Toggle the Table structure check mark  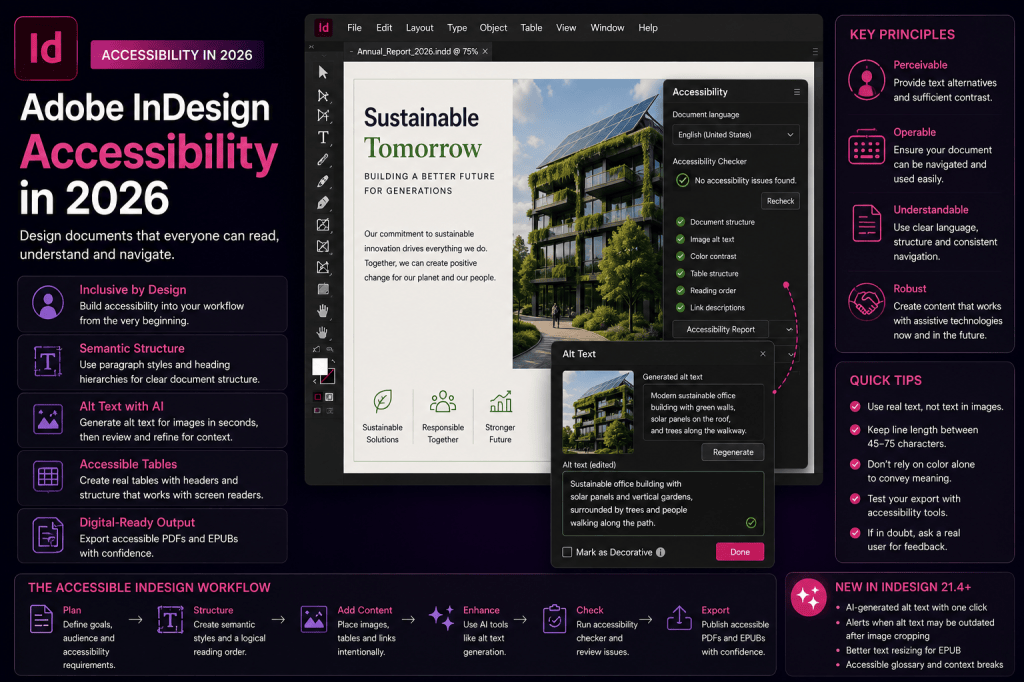680,273
